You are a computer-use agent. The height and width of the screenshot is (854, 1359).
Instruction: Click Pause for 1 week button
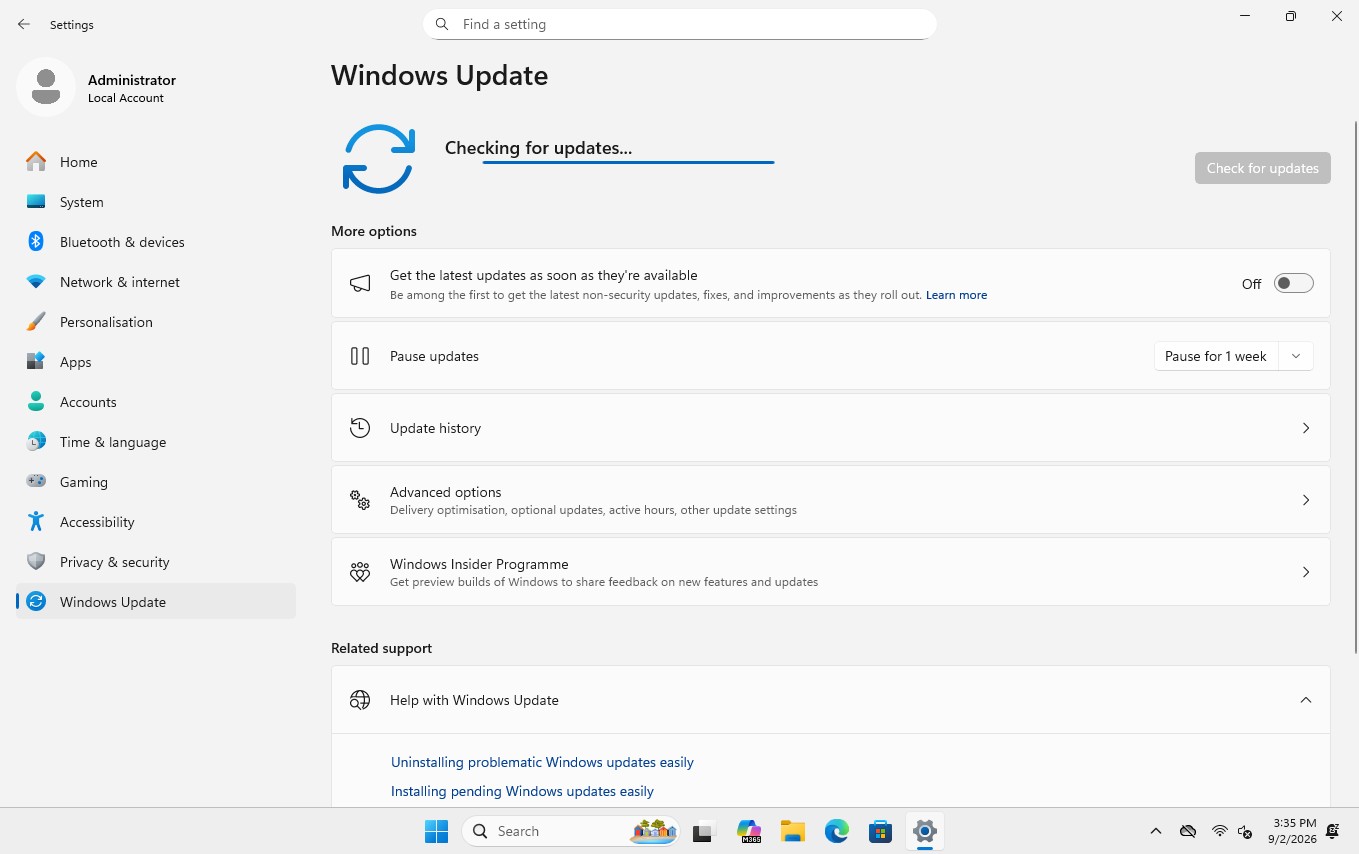[1216, 356]
